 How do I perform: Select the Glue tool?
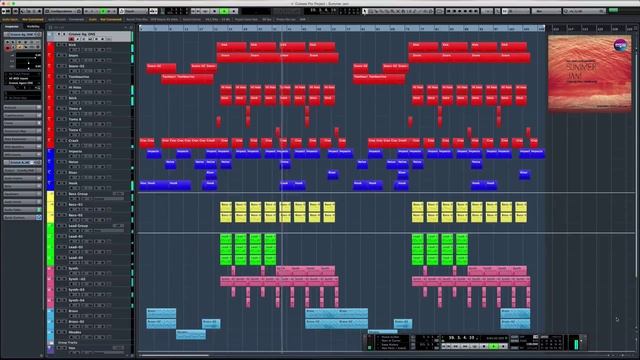click(382, 11)
